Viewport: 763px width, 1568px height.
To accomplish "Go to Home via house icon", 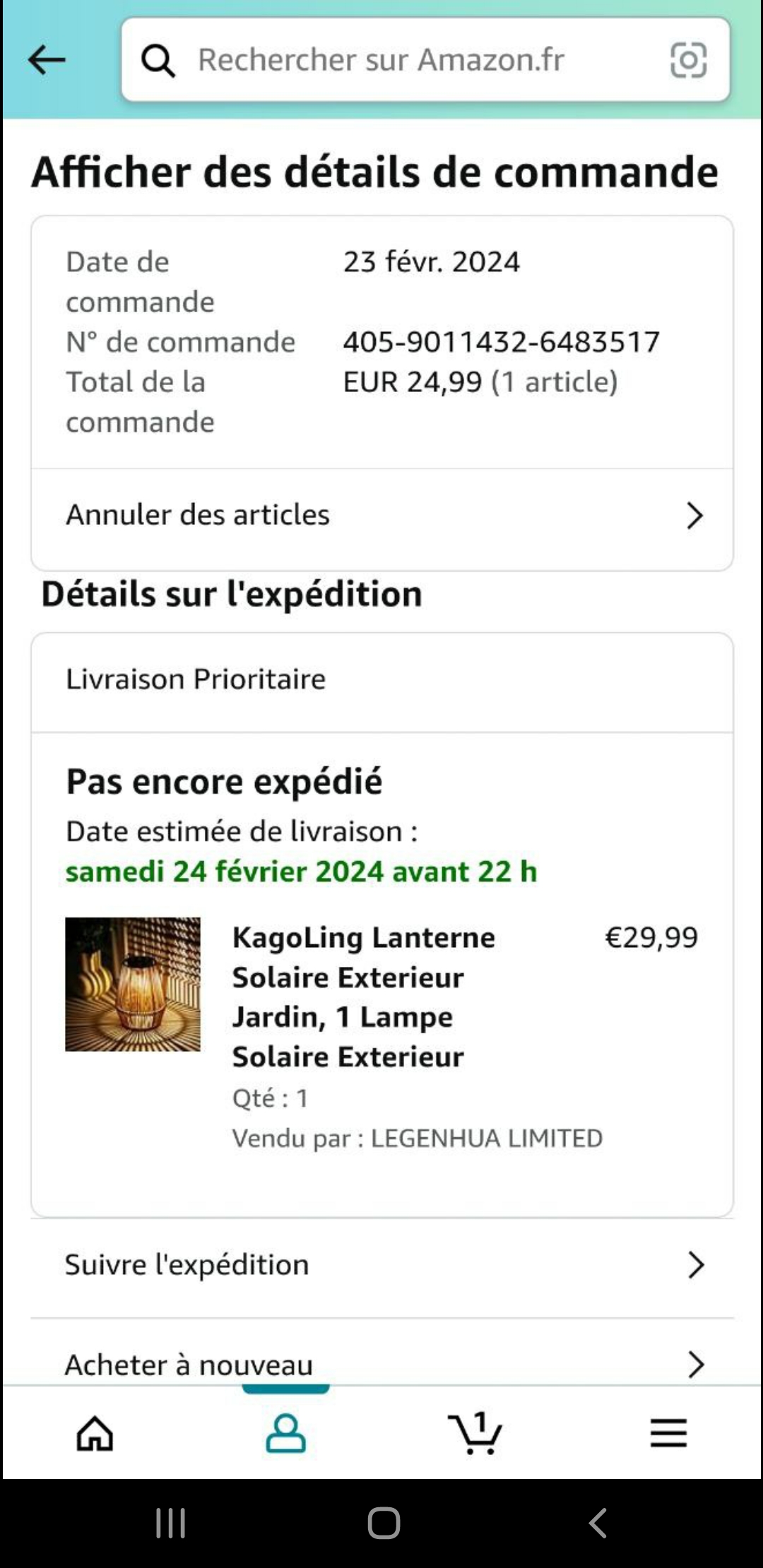I will pyautogui.click(x=95, y=1434).
